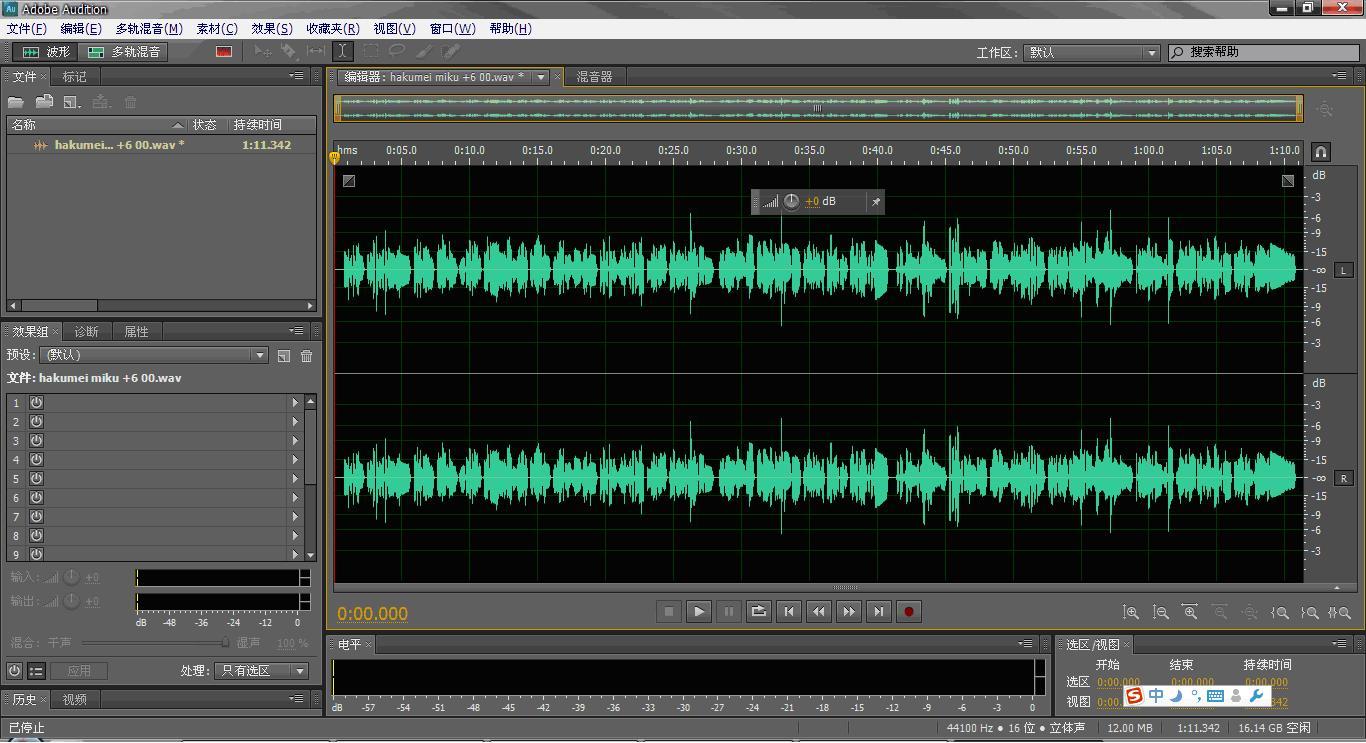
Task: Switch to the 标记 tab
Action: pos(75,77)
